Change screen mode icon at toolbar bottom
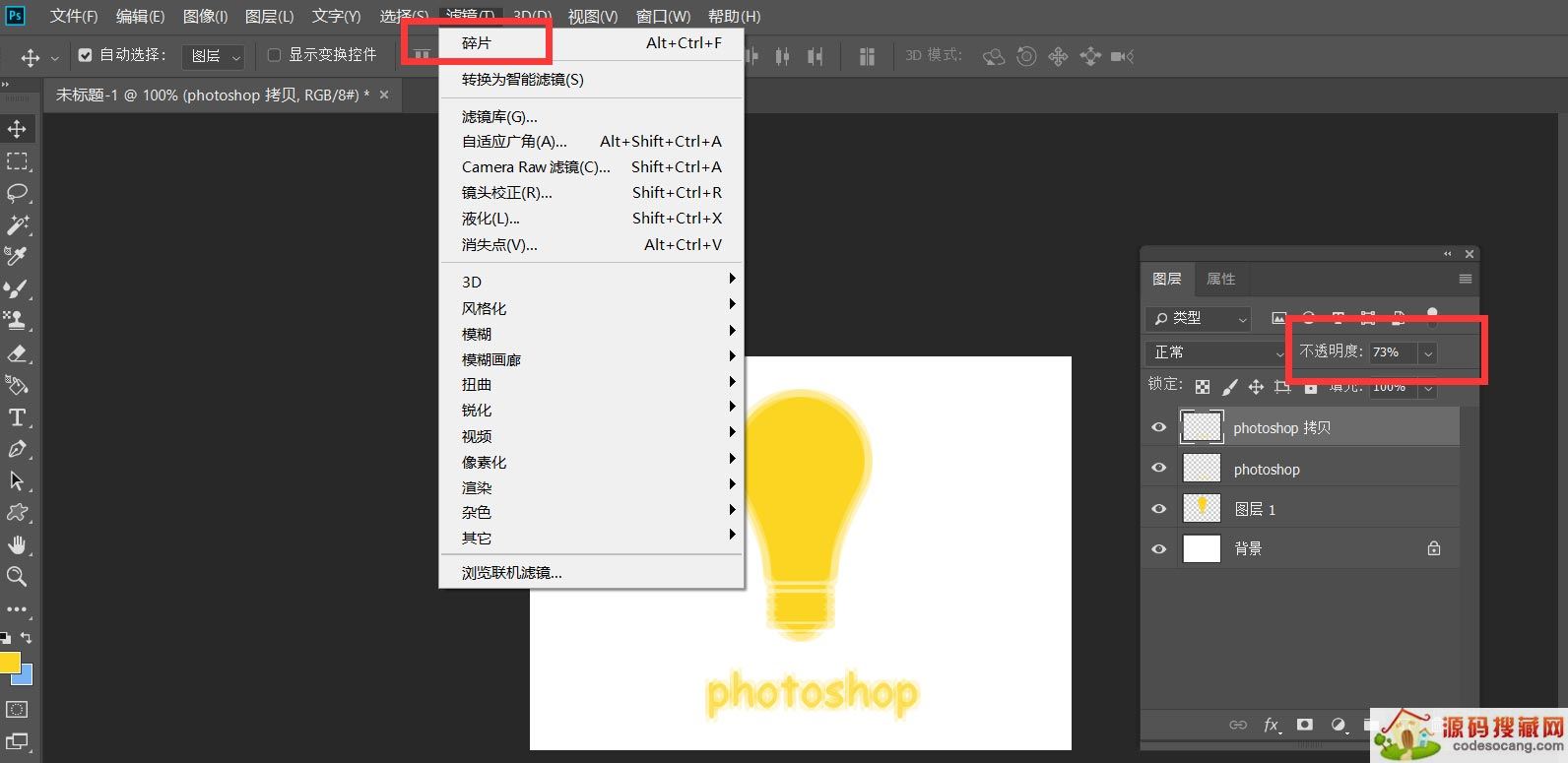Image resolution: width=1568 pixels, height=763 pixels. (17, 741)
